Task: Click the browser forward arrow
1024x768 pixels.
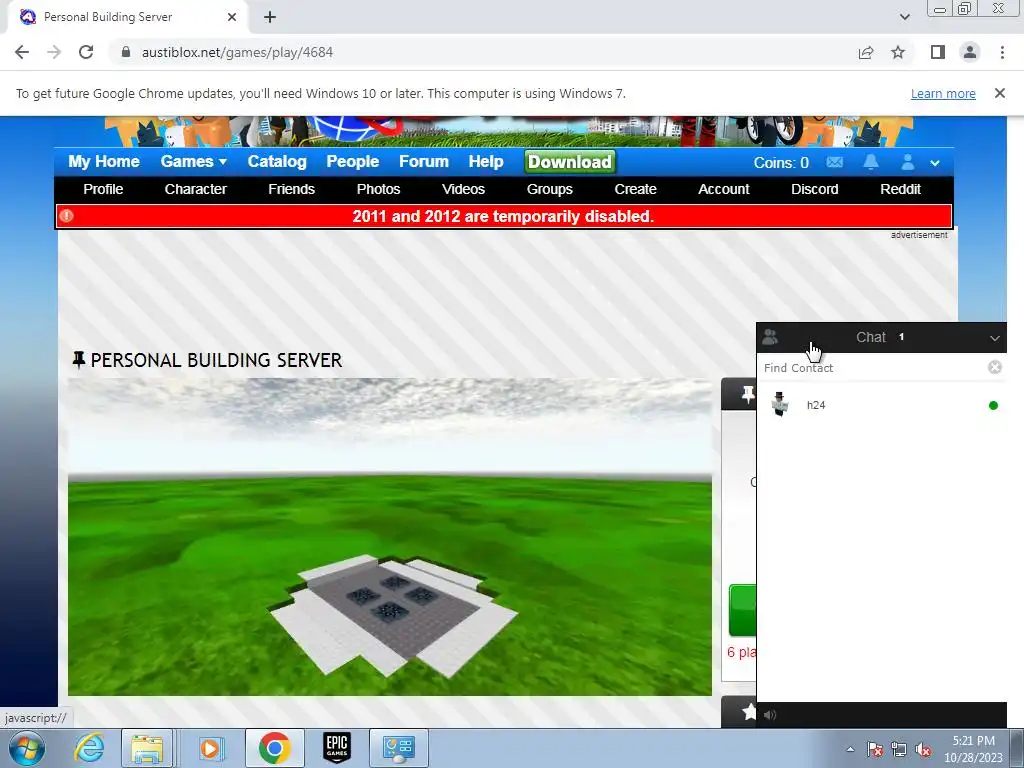Action: click(54, 52)
